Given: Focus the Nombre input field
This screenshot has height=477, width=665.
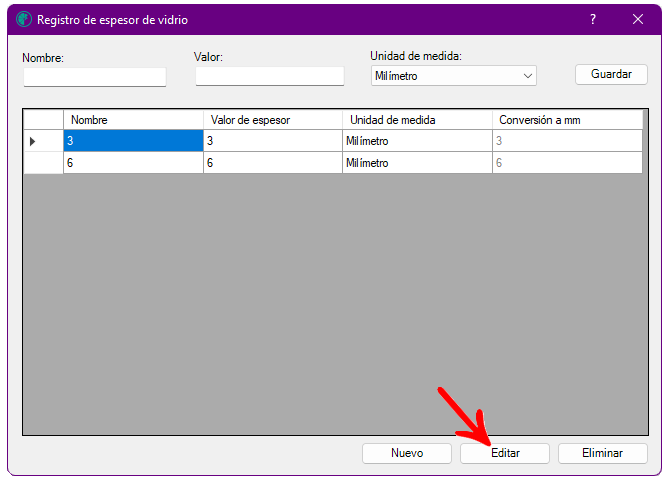Looking at the screenshot, I should 95,77.
